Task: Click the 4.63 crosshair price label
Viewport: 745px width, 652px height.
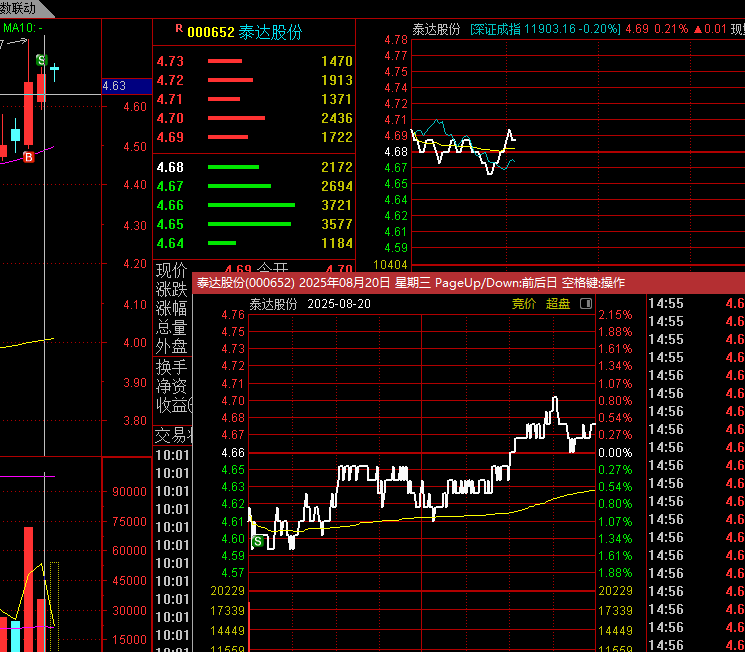Action: pyautogui.click(x=126, y=86)
